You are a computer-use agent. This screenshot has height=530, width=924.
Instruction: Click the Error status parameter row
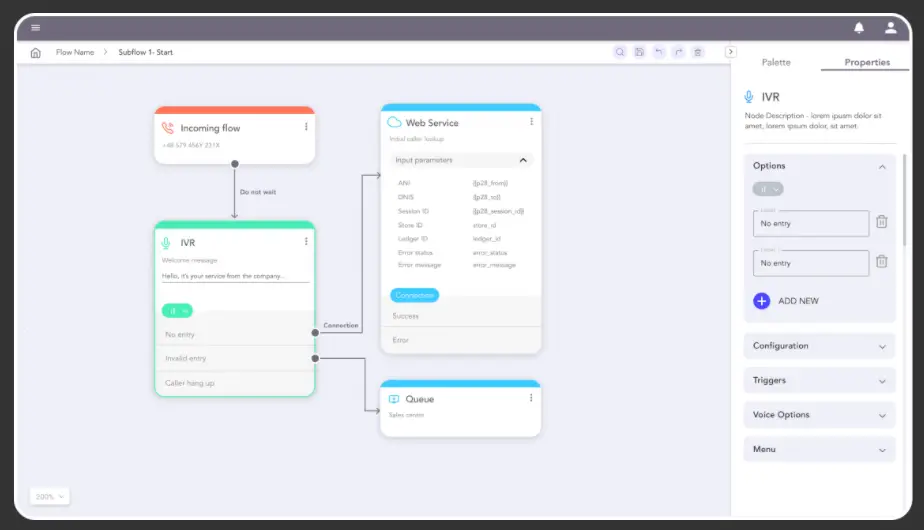461,252
